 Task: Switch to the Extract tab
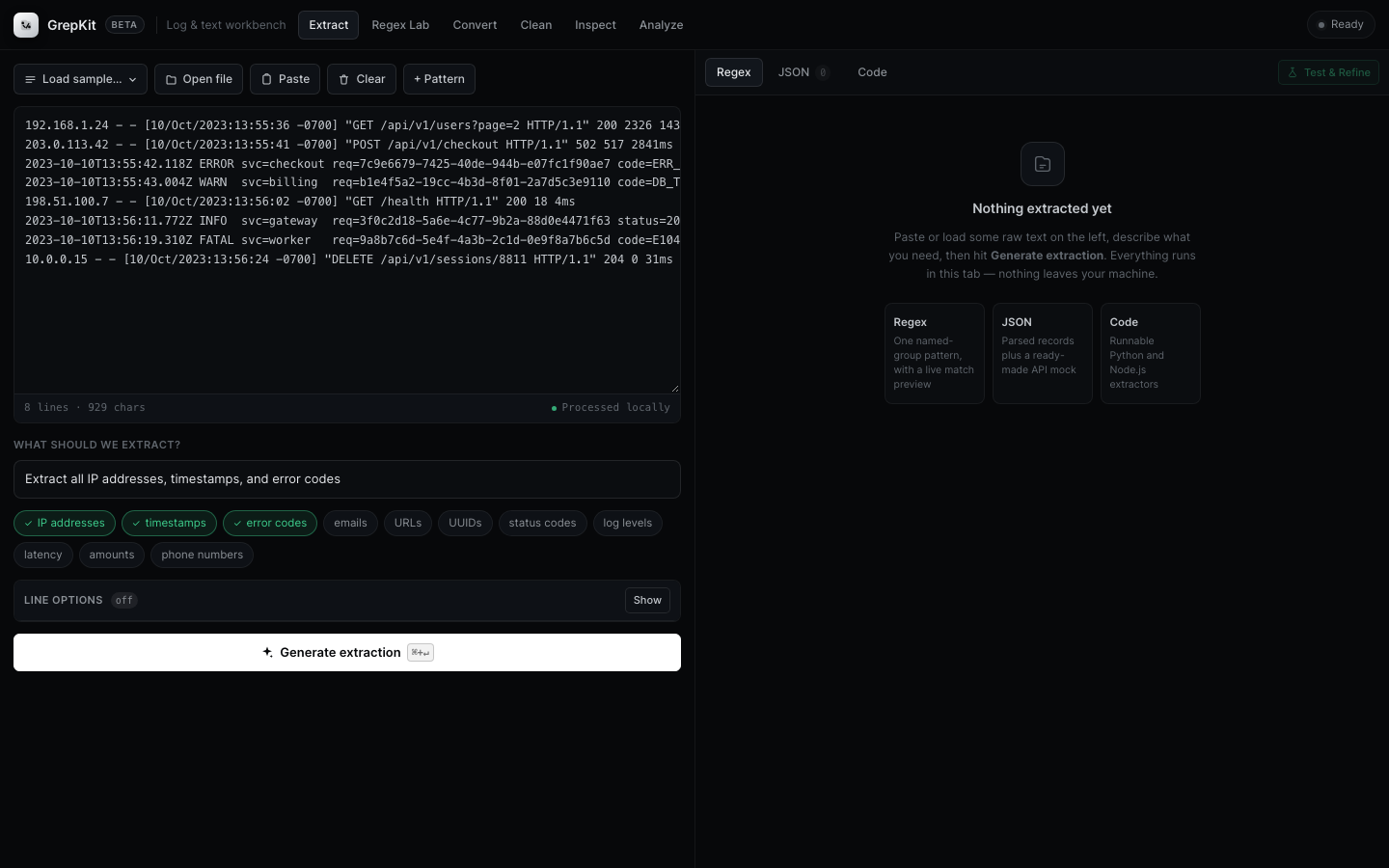pos(328,25)
